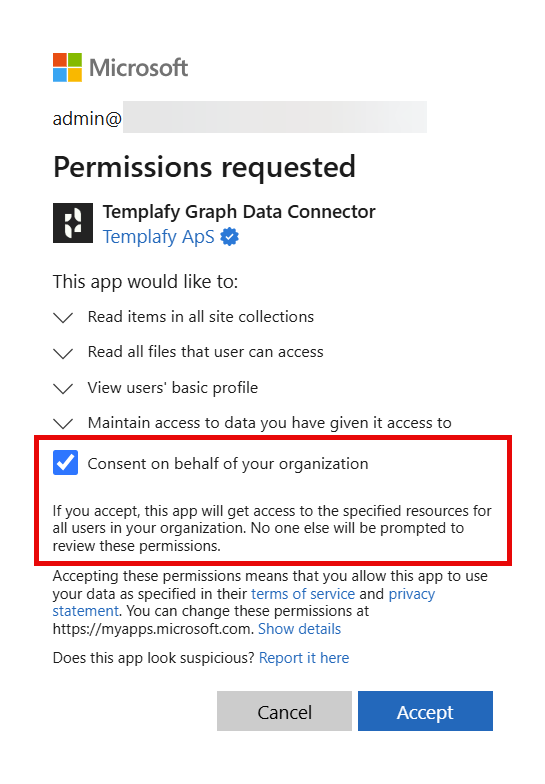Click the Cancel button
Screen dimensions: 545x784
point(284,711)
